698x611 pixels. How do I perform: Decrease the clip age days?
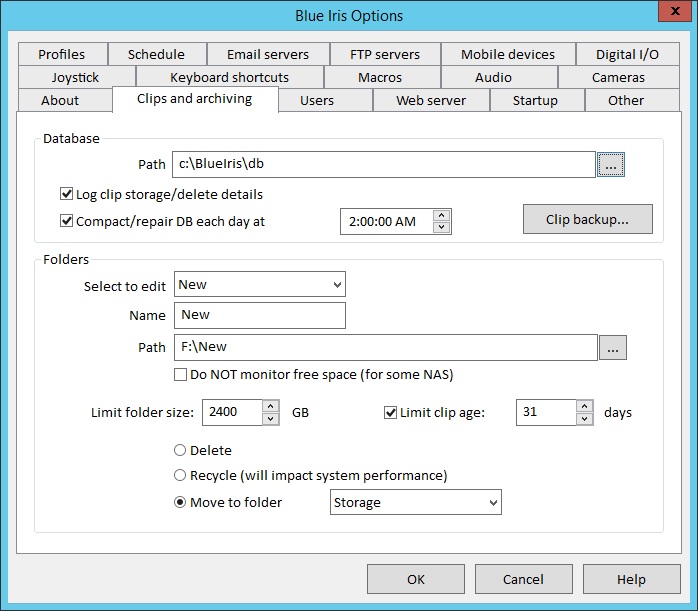click(x=584, y=418)
